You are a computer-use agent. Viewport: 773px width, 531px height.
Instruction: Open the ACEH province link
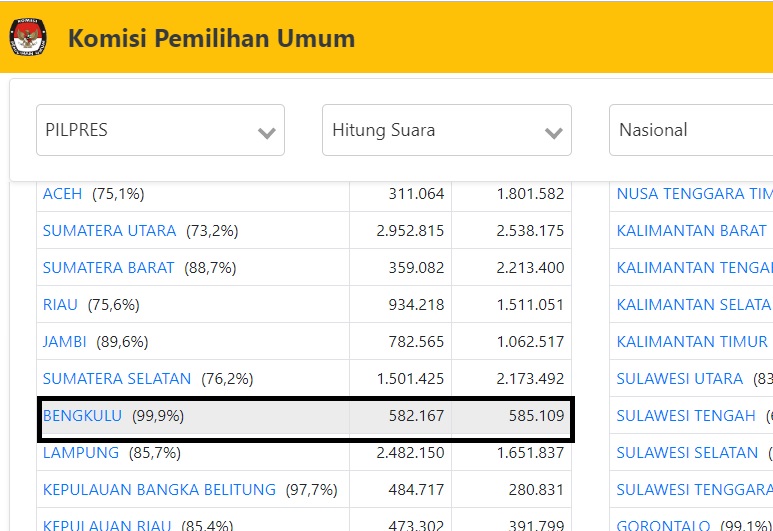[63, 194]
